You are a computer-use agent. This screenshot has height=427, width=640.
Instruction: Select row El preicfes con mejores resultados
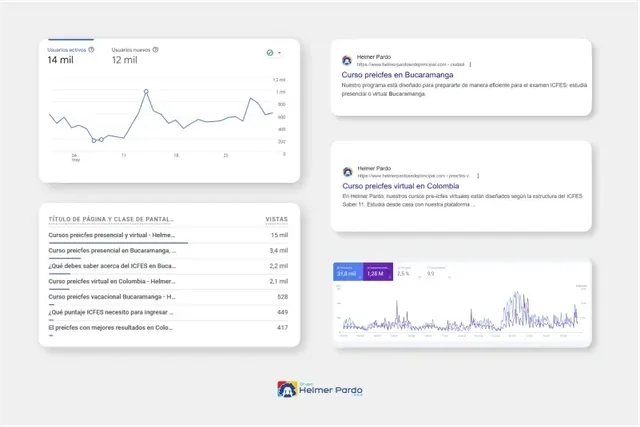(x=168, y=328)
